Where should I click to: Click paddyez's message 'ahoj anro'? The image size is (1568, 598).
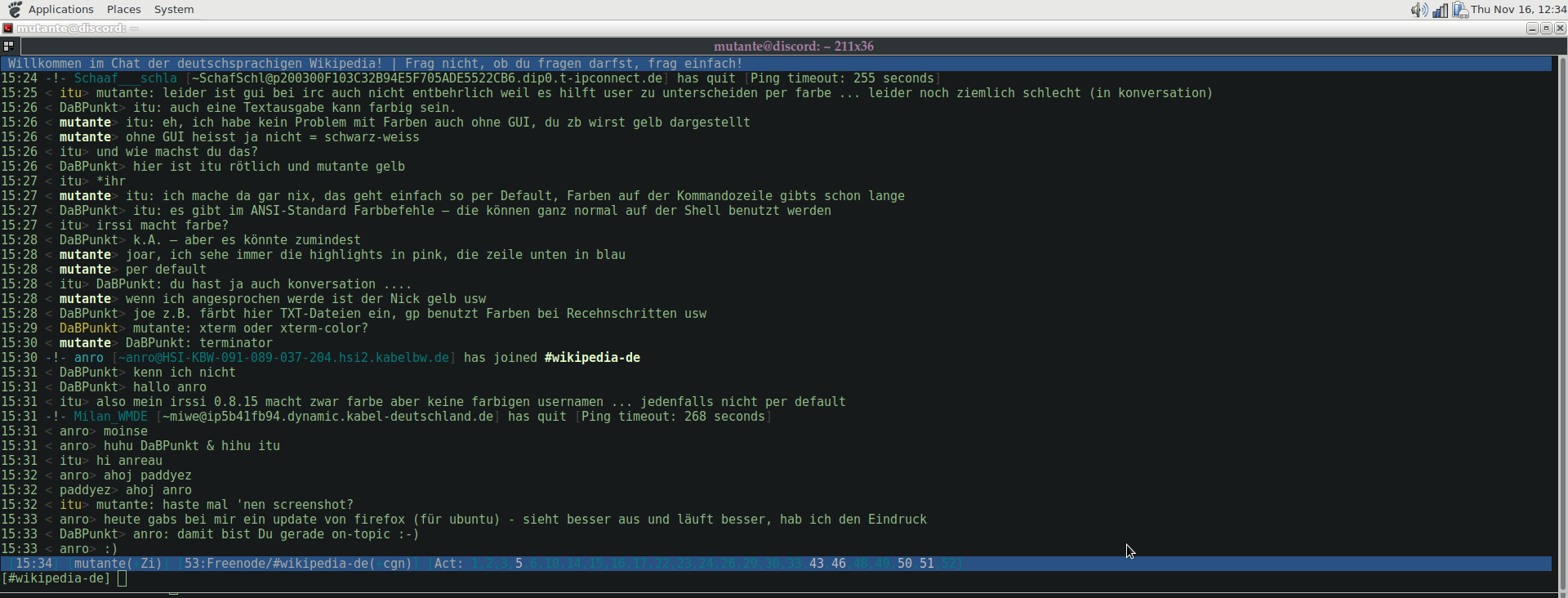159,490
